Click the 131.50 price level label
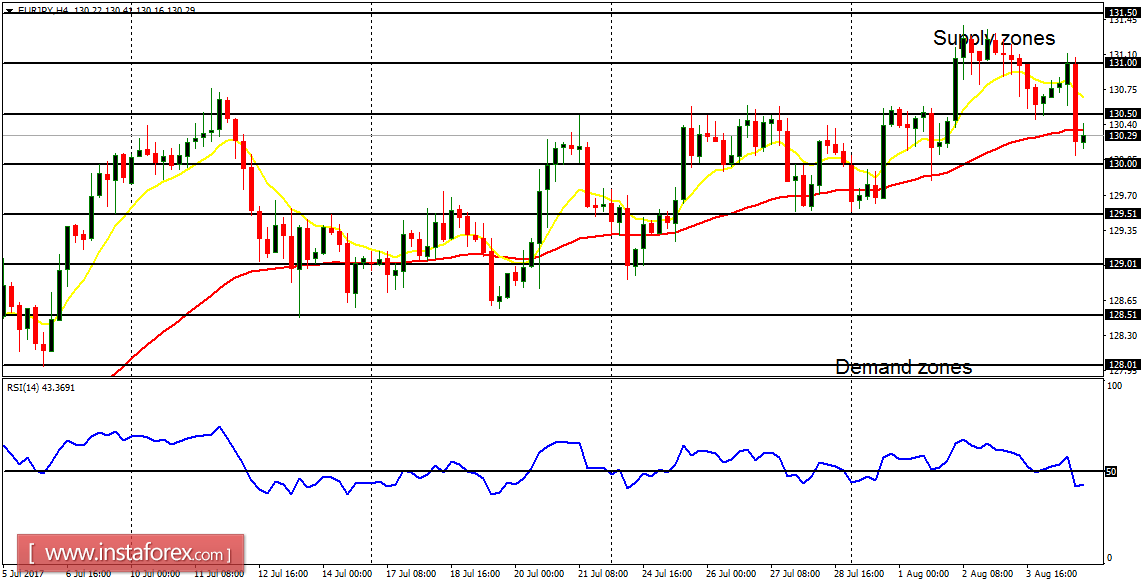This screenshot has width=1143, height=585. click(x=1121, y=13)
